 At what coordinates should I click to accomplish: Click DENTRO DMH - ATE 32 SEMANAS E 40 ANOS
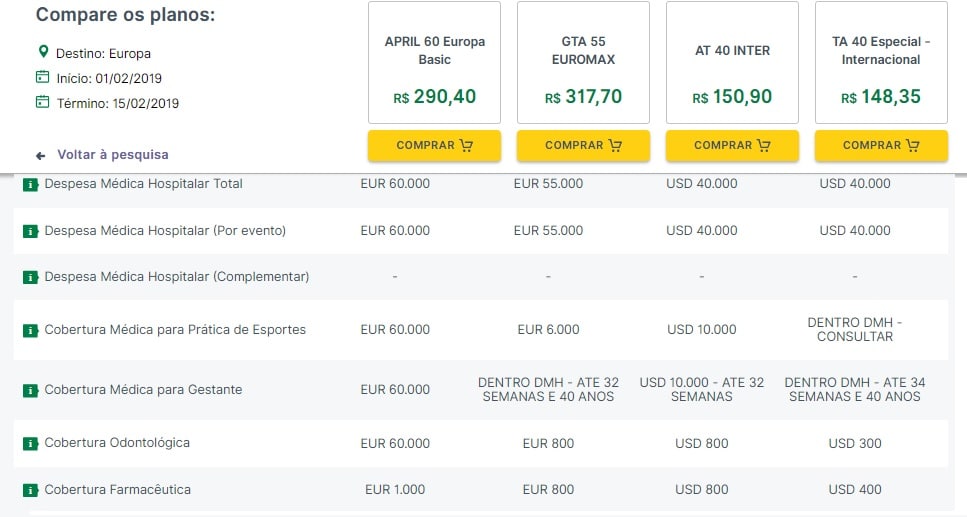548,389
